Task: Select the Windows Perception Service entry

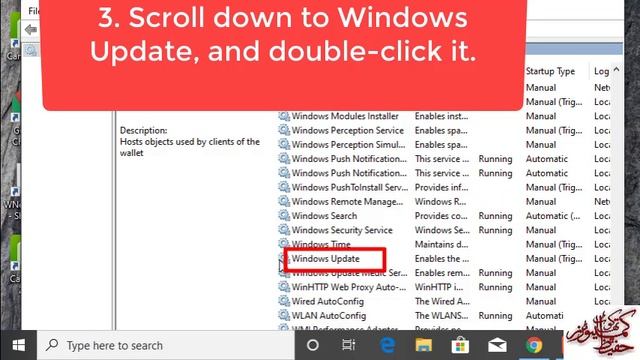Action: coord(347,131)
